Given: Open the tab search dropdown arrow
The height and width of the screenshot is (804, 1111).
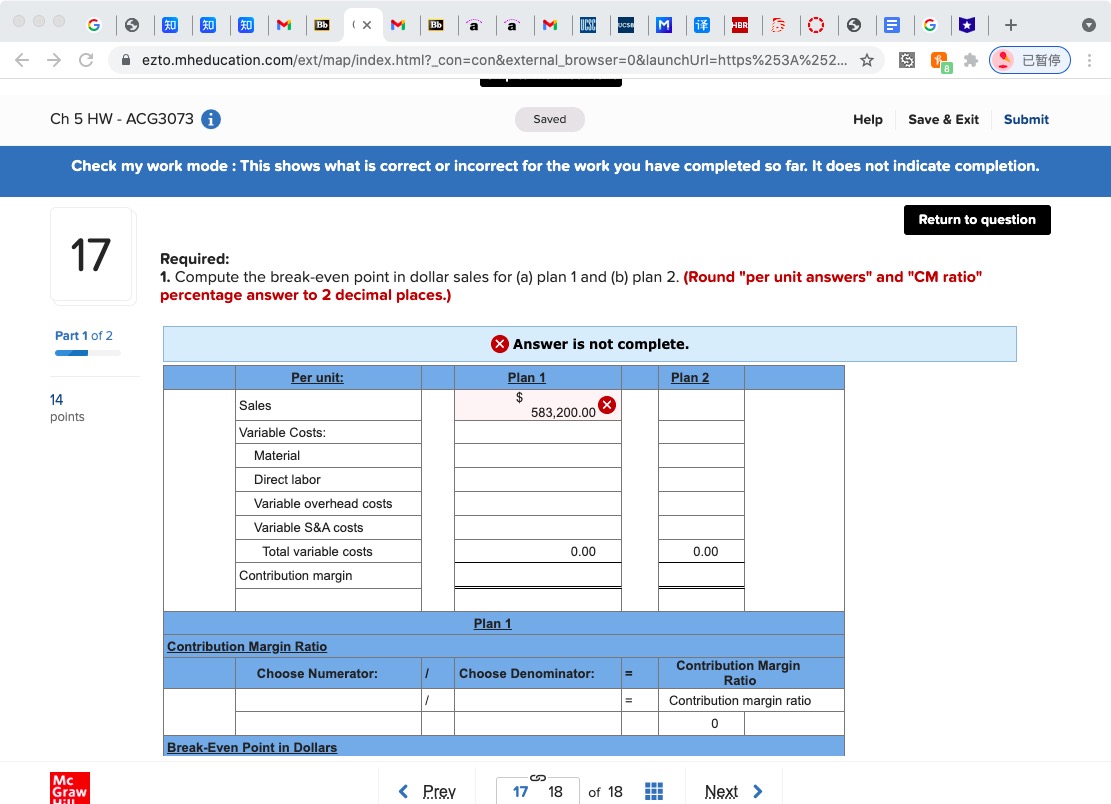Looking at the screenshot, I should click(x=1089, y=25).
